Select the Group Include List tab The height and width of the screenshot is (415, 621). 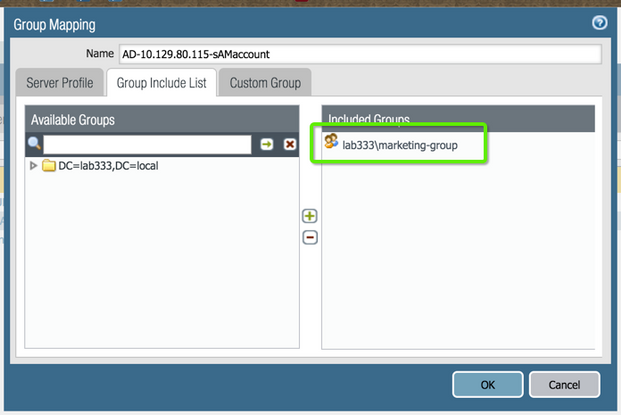click(162, 83)
